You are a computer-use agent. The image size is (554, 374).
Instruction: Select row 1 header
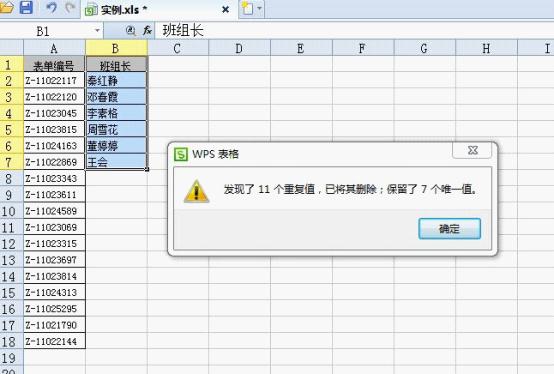tap(11, 65)
